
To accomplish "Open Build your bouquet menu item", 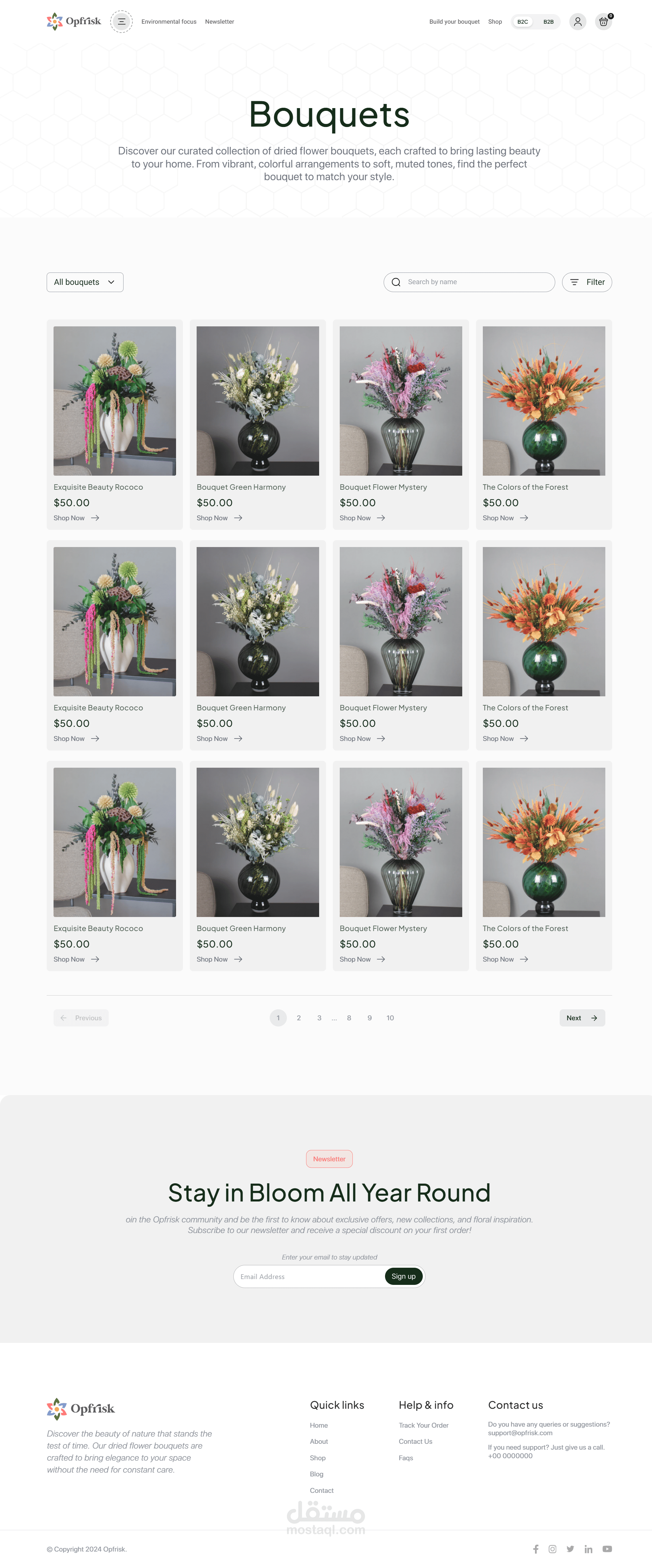I will [x=454, y=21].
